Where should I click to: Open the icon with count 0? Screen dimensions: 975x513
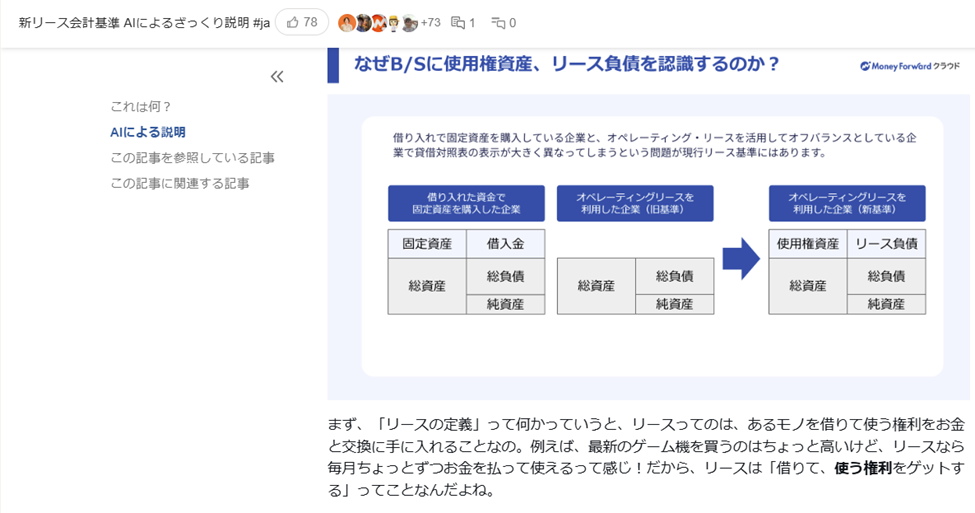pyautogui.click(x=504, y=22)
